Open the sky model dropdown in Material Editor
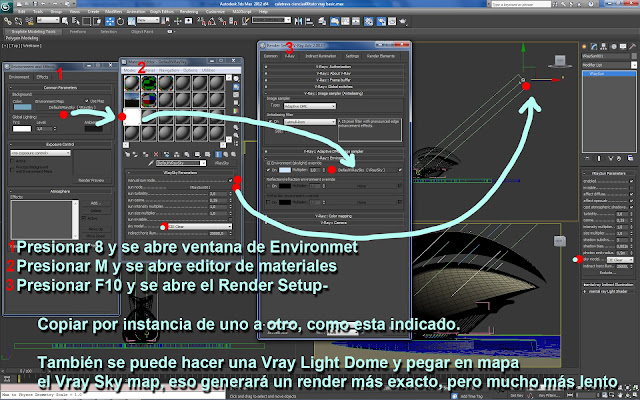This screenshot has height=400, width=640. tap(200, 226)
